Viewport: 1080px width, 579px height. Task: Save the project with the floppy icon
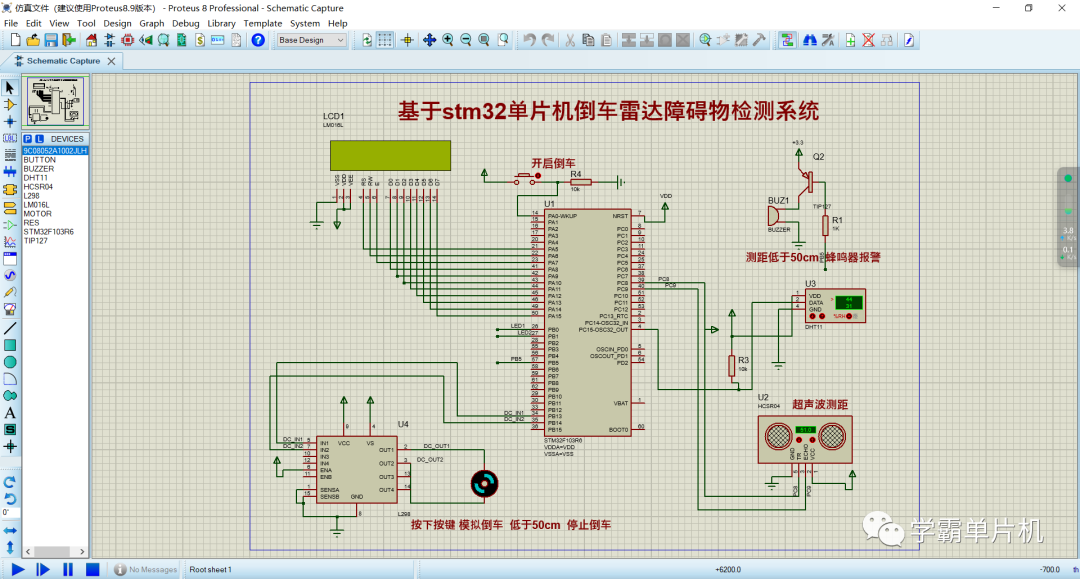tap(51, 41)
